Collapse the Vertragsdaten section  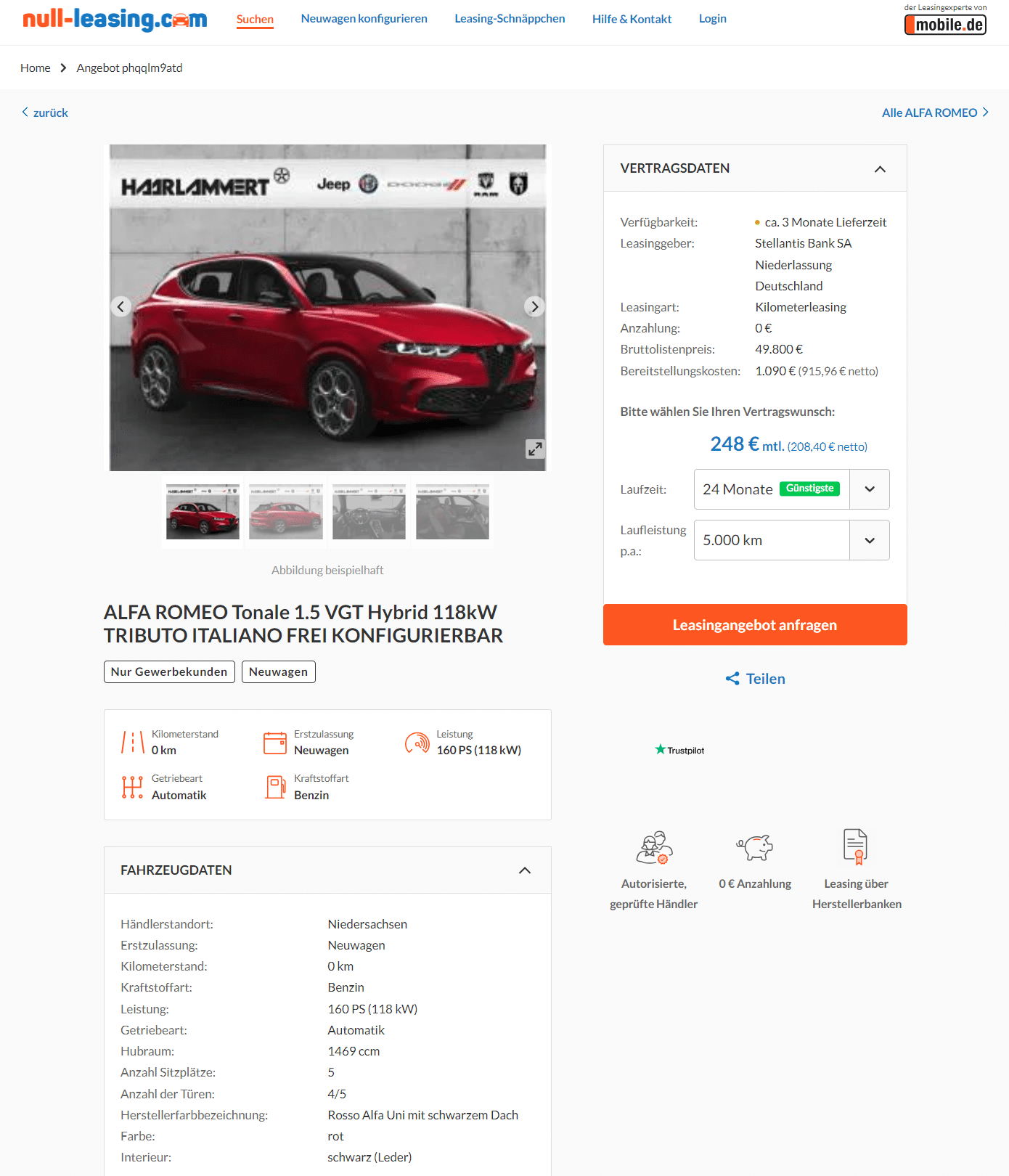coord(880,169)
